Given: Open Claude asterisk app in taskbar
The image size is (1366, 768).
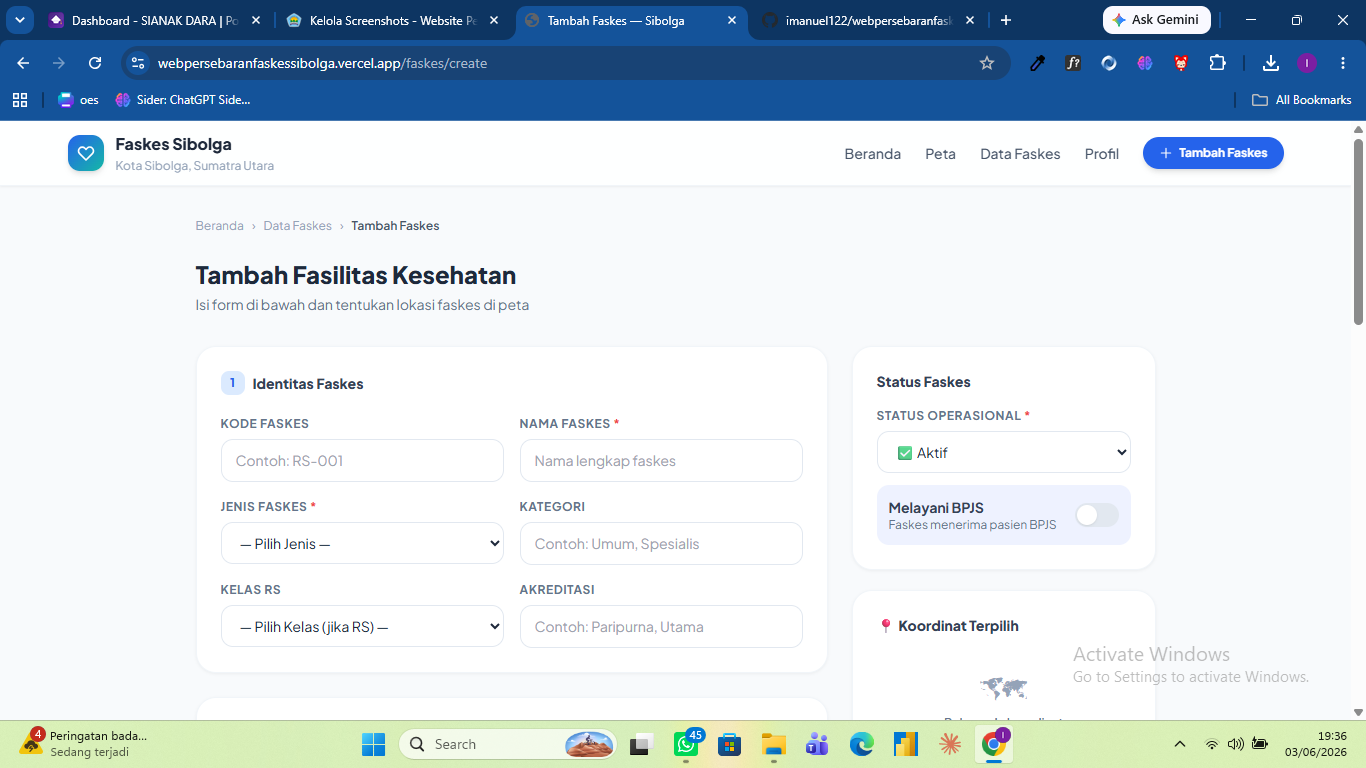Looking at the screenshot, I should pos(949,744).
